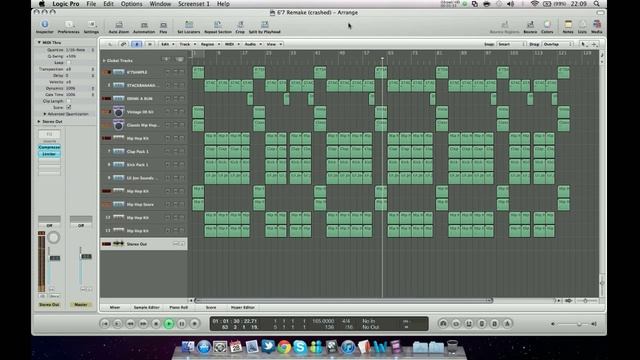Expand the Global Tracks disclosure triangle

[104, 60]
